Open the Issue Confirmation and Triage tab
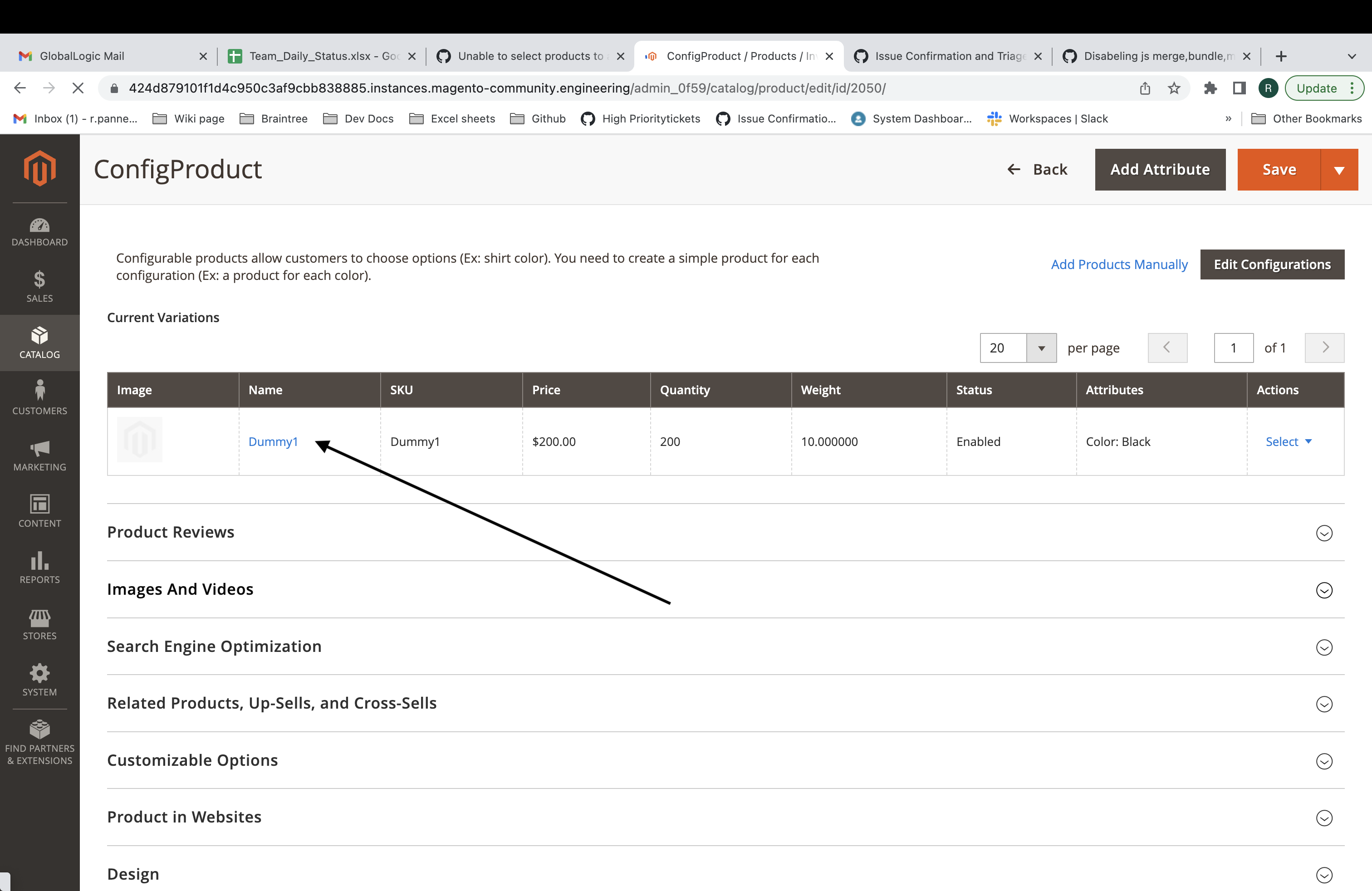The width and height of the screenshot is (1372, 891). (946, 56)
